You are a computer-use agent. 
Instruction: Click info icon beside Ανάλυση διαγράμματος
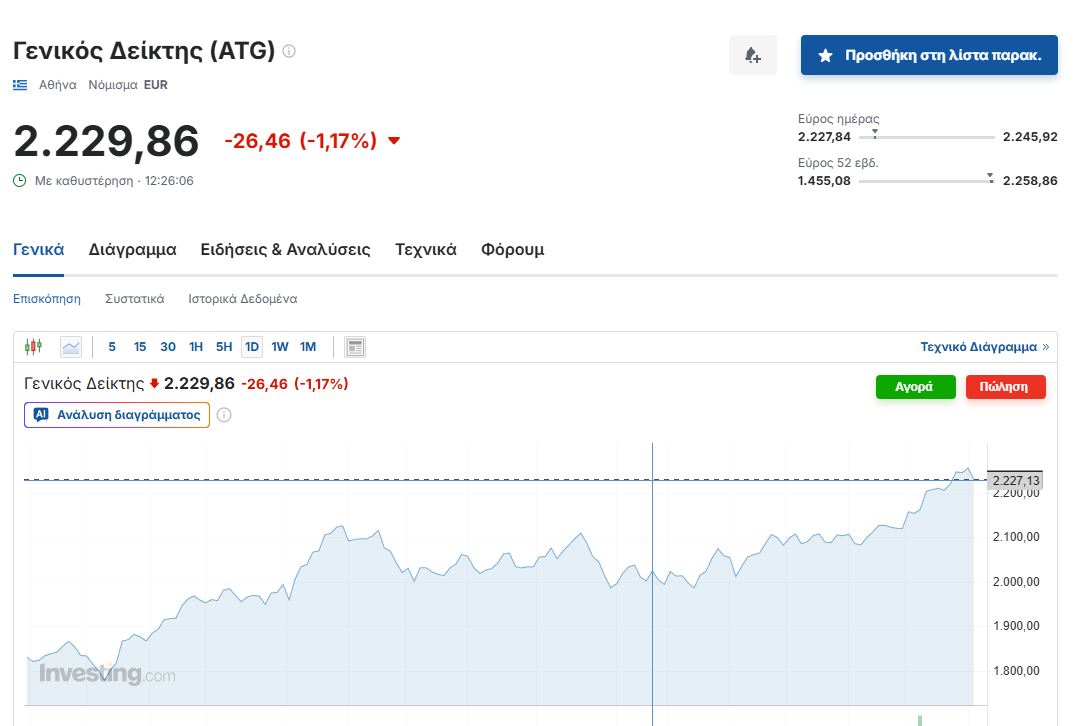224,415
